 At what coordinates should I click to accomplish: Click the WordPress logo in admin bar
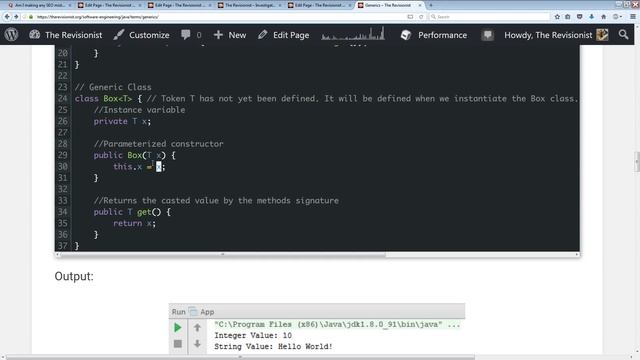[x=11, y=35]
